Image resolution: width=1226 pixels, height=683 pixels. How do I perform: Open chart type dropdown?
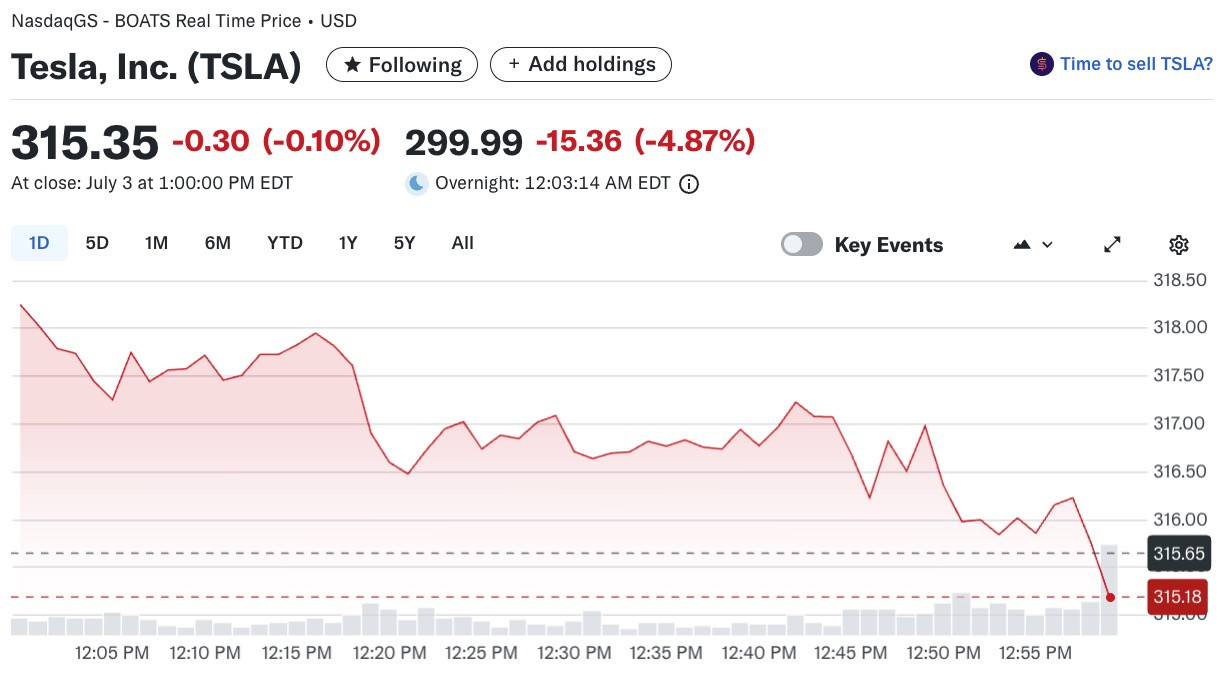click(1033, 245)
